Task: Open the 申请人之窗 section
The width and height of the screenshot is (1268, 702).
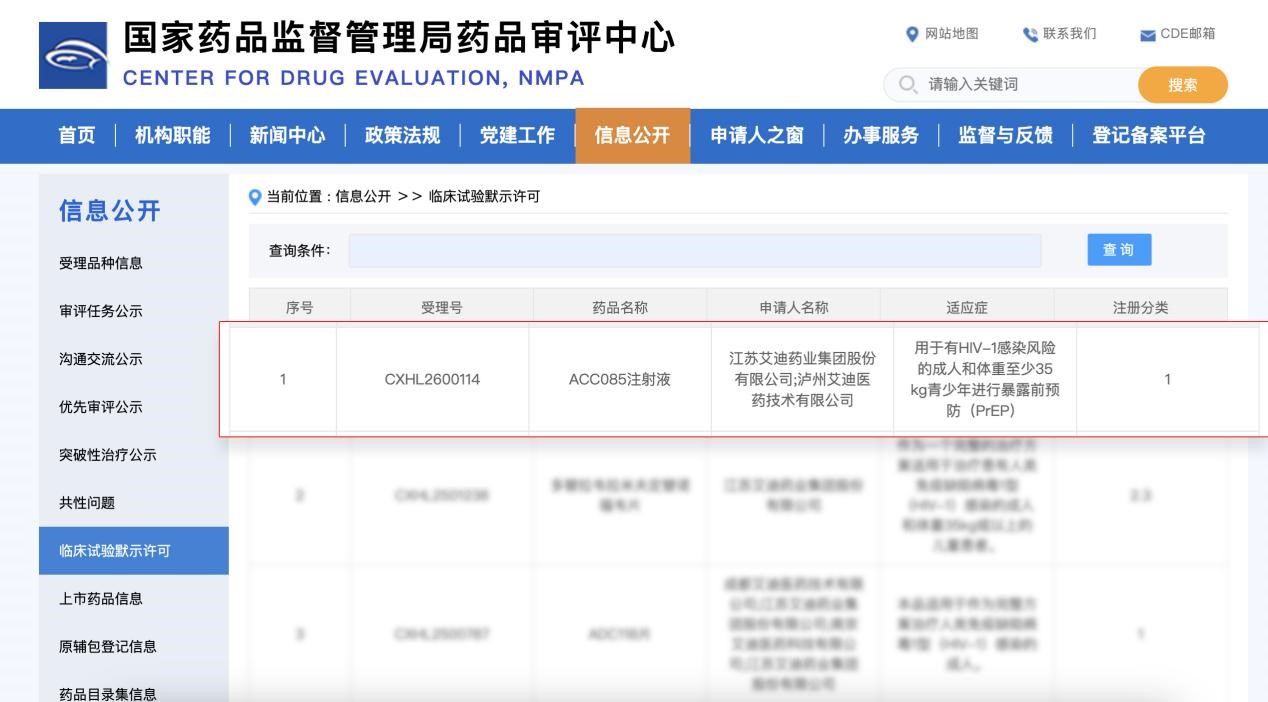Action: pos(757,137)
